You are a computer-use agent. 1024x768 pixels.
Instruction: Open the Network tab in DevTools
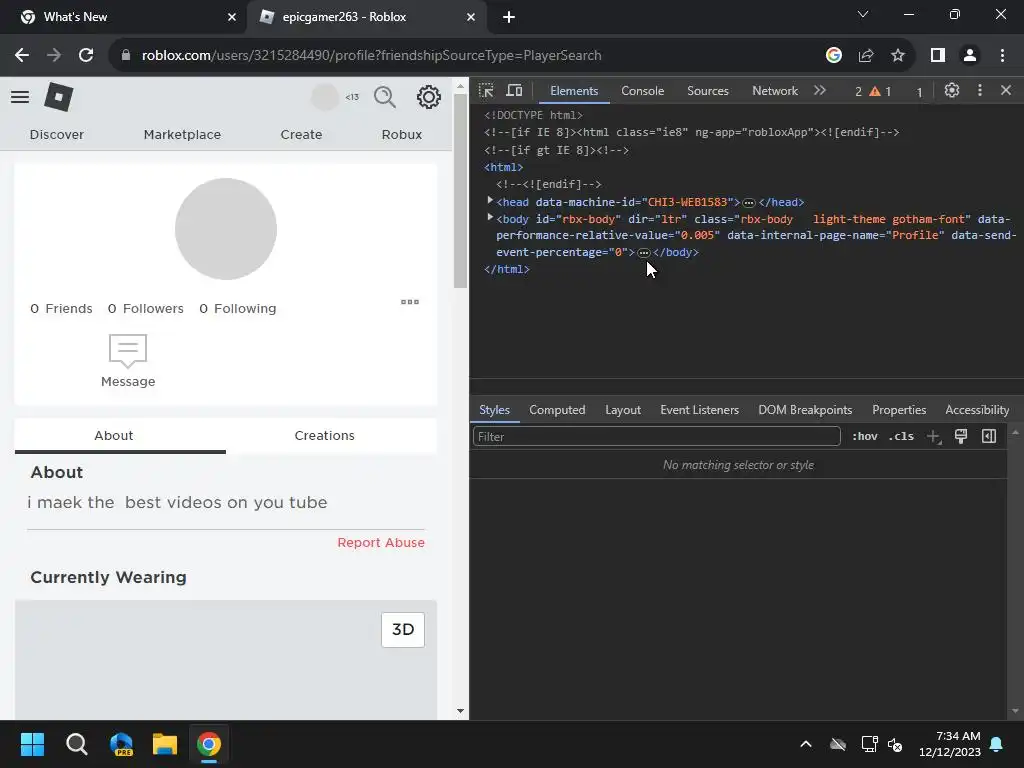coord(775,91)
